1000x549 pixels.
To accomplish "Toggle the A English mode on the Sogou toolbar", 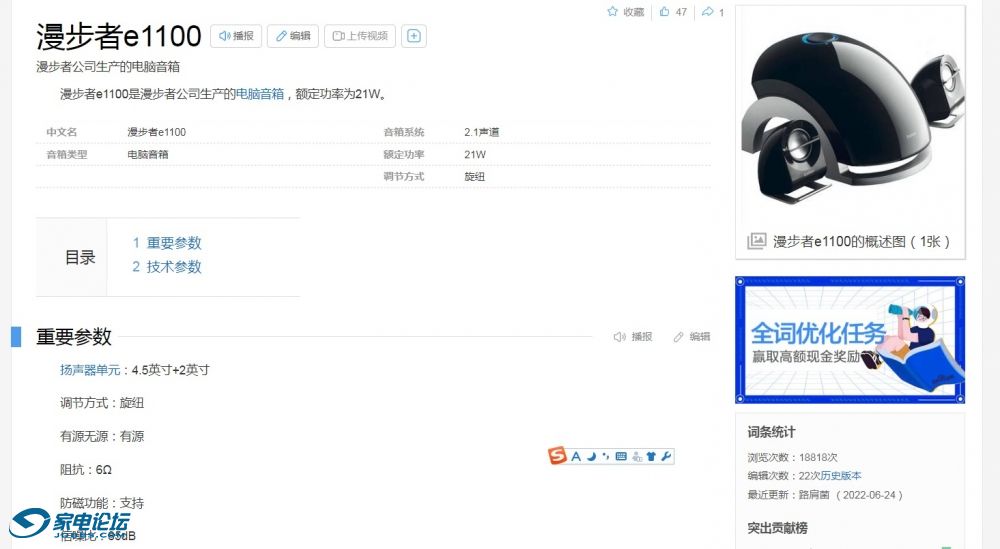I will (576, 456).
